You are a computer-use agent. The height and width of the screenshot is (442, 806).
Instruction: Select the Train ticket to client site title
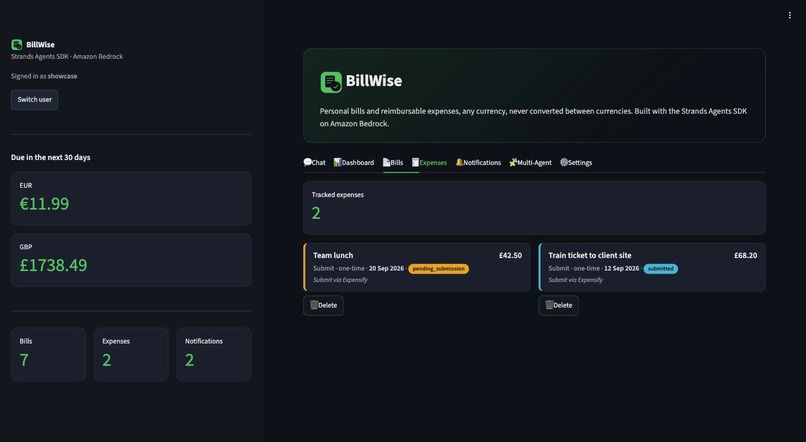pos(590,255)
